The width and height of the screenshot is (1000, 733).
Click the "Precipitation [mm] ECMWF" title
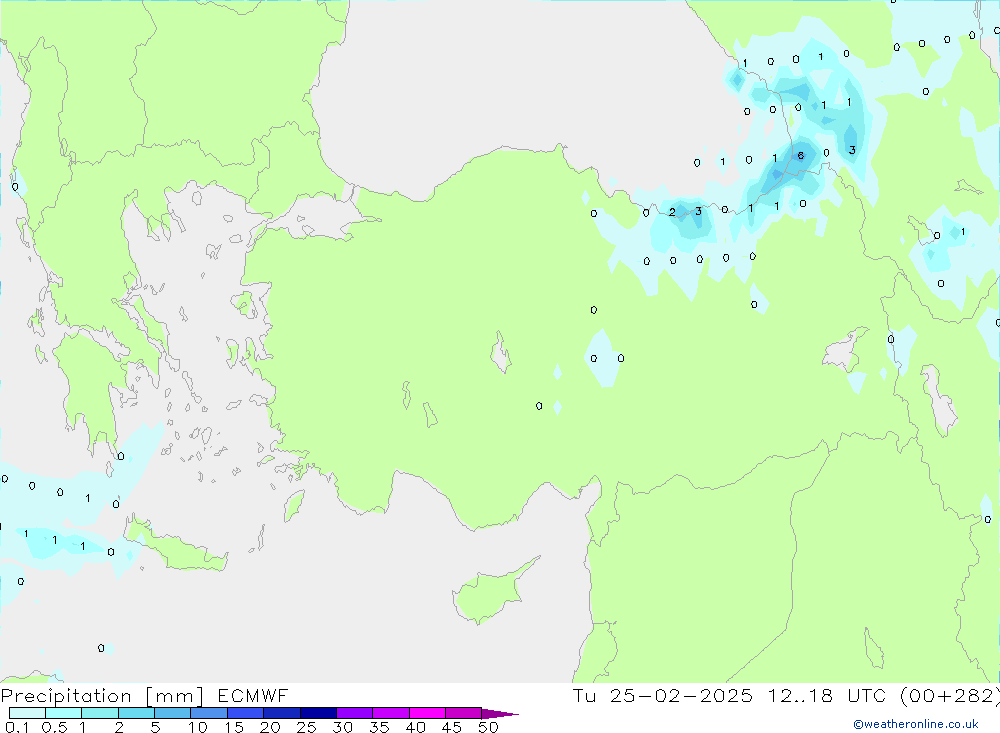145,695
